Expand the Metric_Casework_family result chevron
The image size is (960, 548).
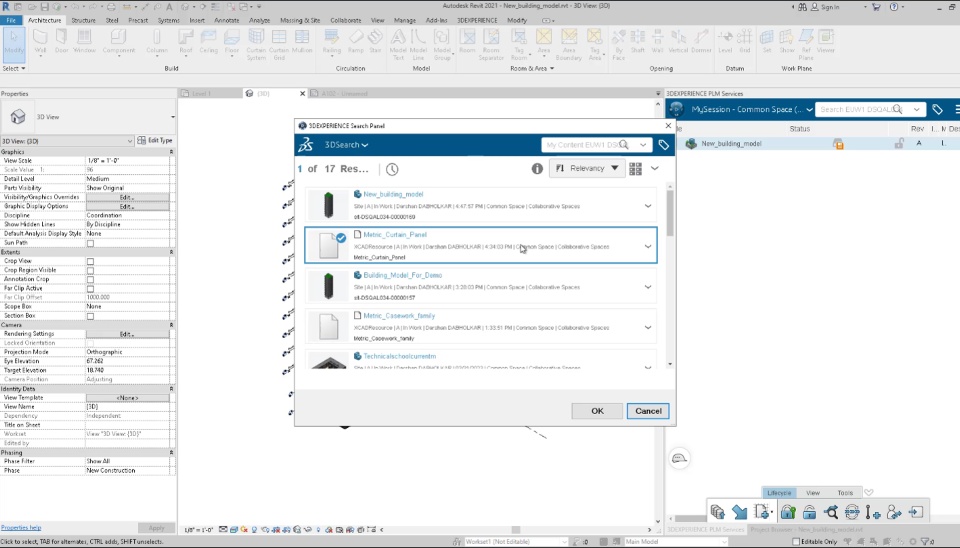(648, 328)
